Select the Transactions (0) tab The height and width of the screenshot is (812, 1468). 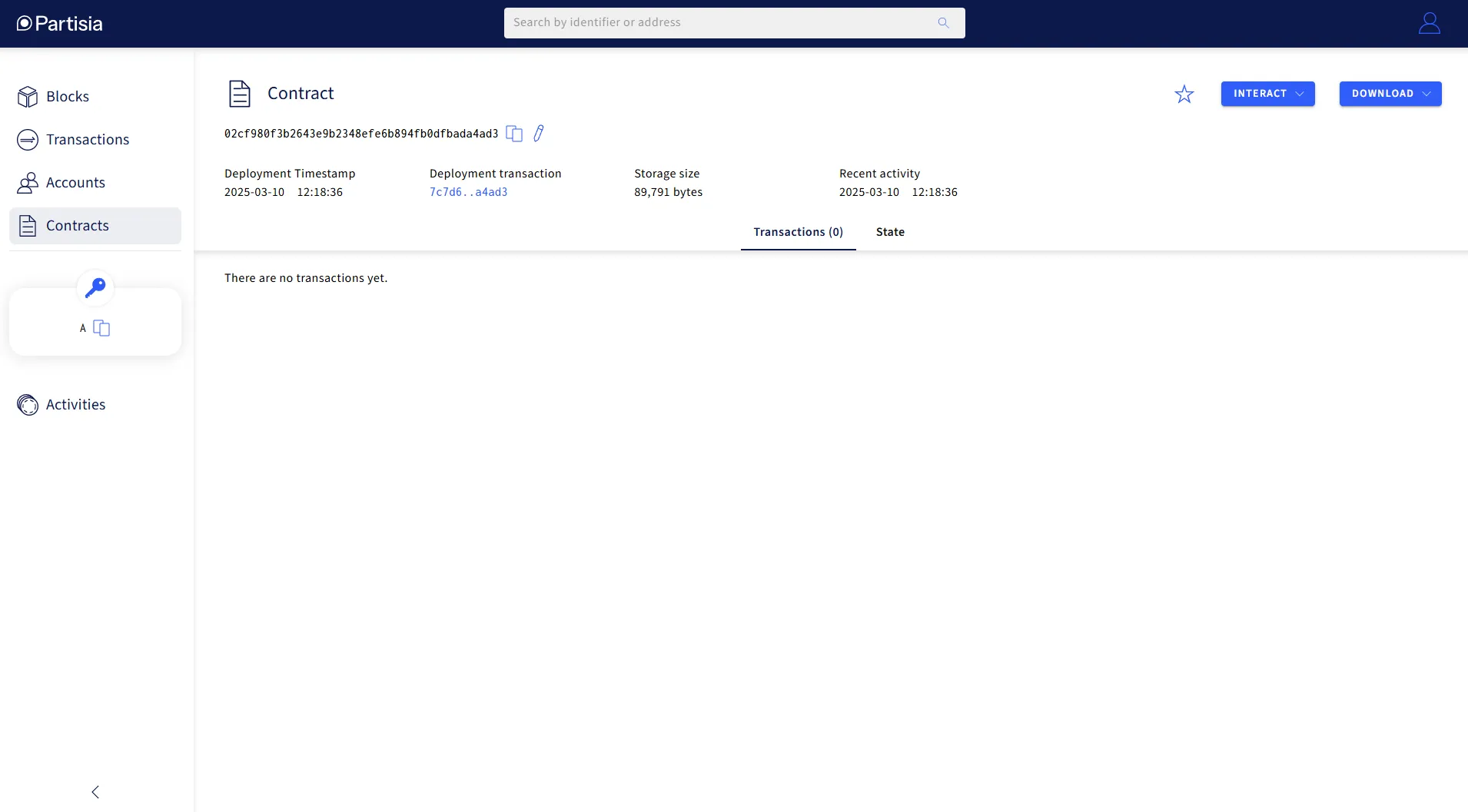(x=799, y=232)
